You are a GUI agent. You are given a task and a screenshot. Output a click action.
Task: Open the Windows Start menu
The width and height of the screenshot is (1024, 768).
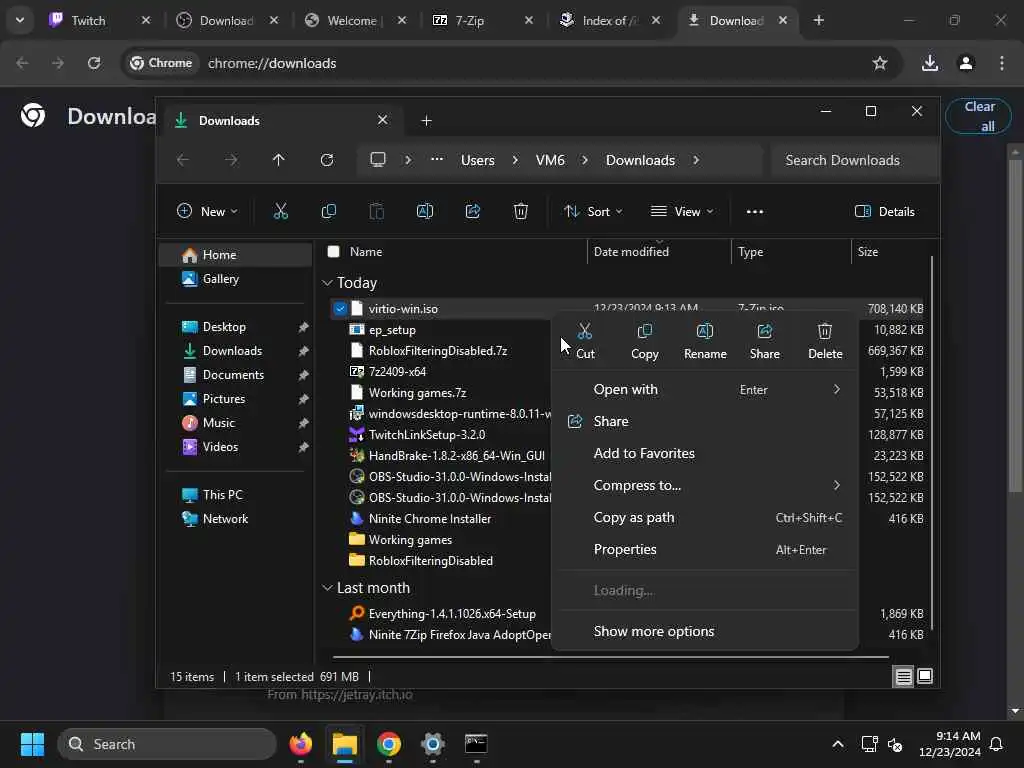[x=32, y=744]
